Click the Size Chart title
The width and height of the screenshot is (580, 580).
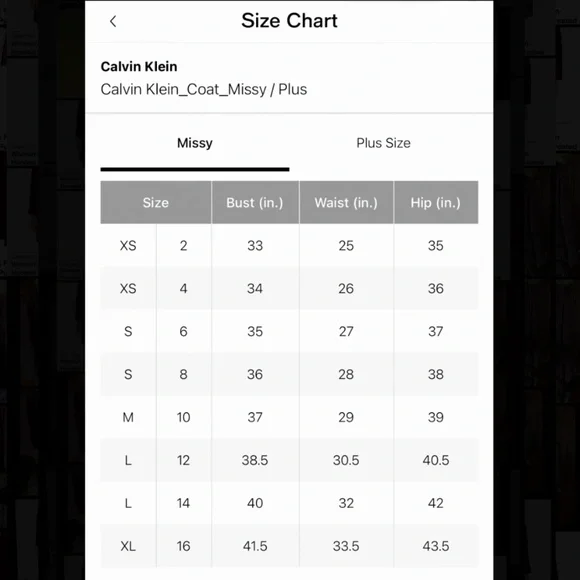tap(289, 21)
